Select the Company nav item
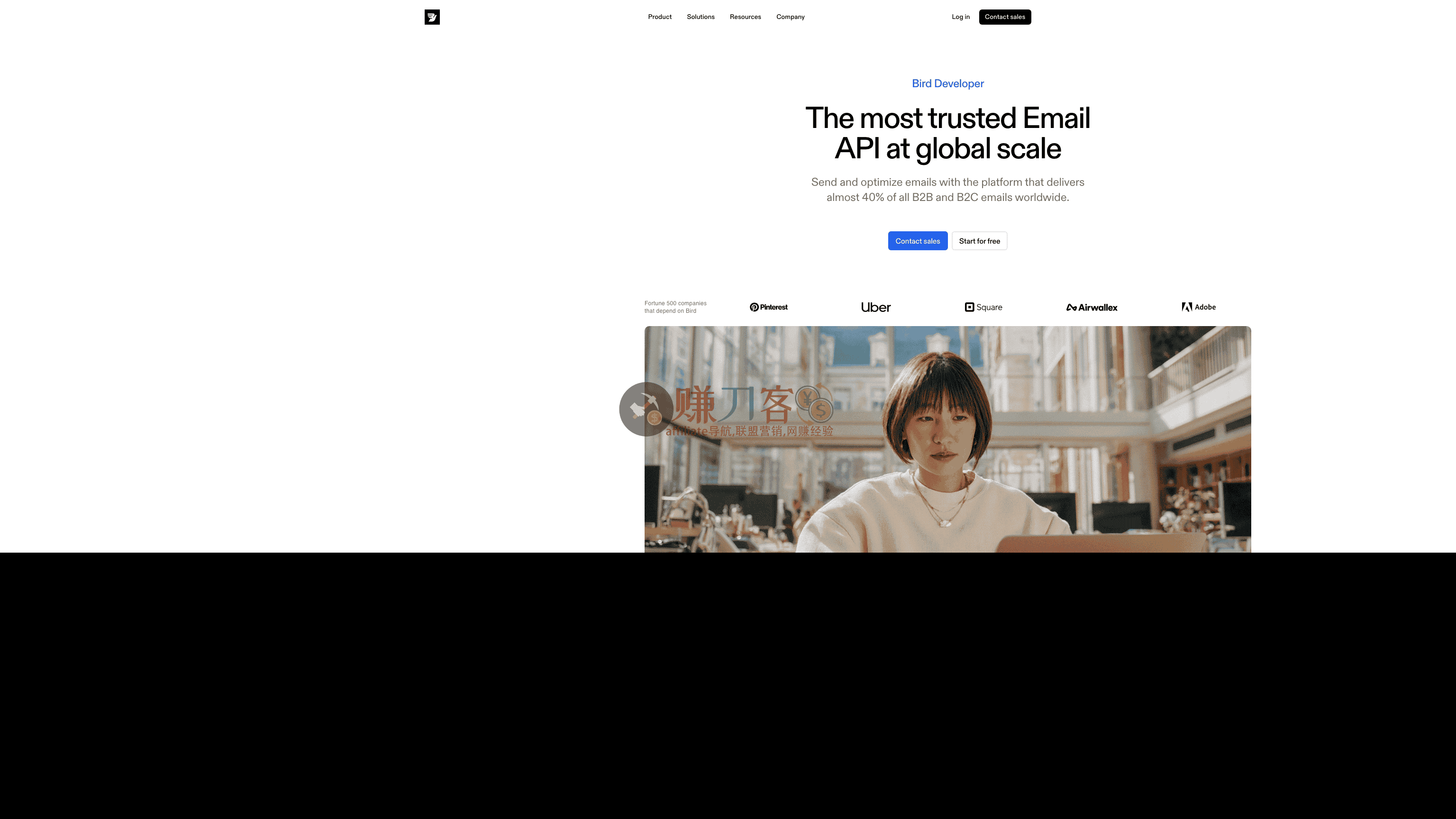The height and width of the screenshot is (819, 1456). [x=790, y=17]
